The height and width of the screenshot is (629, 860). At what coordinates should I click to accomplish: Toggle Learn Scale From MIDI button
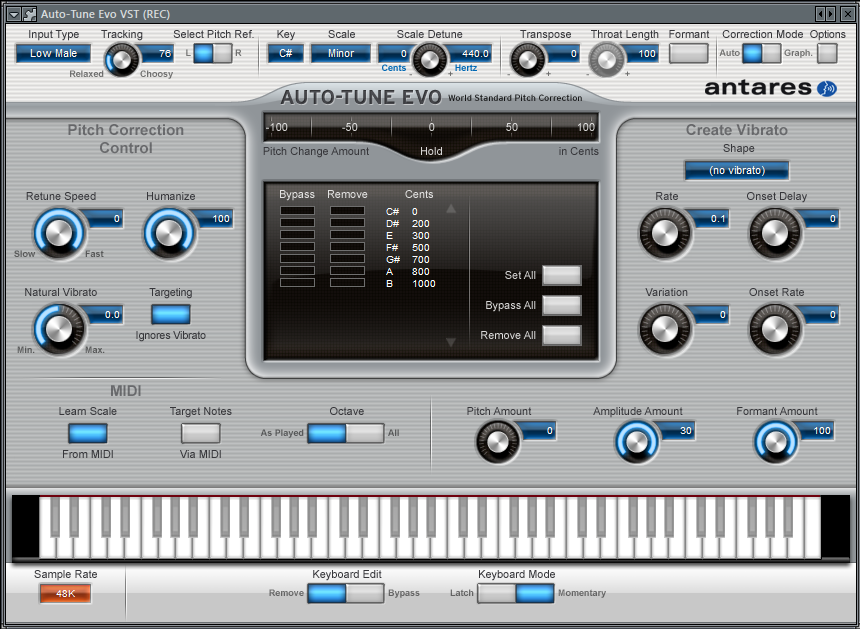click(x=87, y=433)
